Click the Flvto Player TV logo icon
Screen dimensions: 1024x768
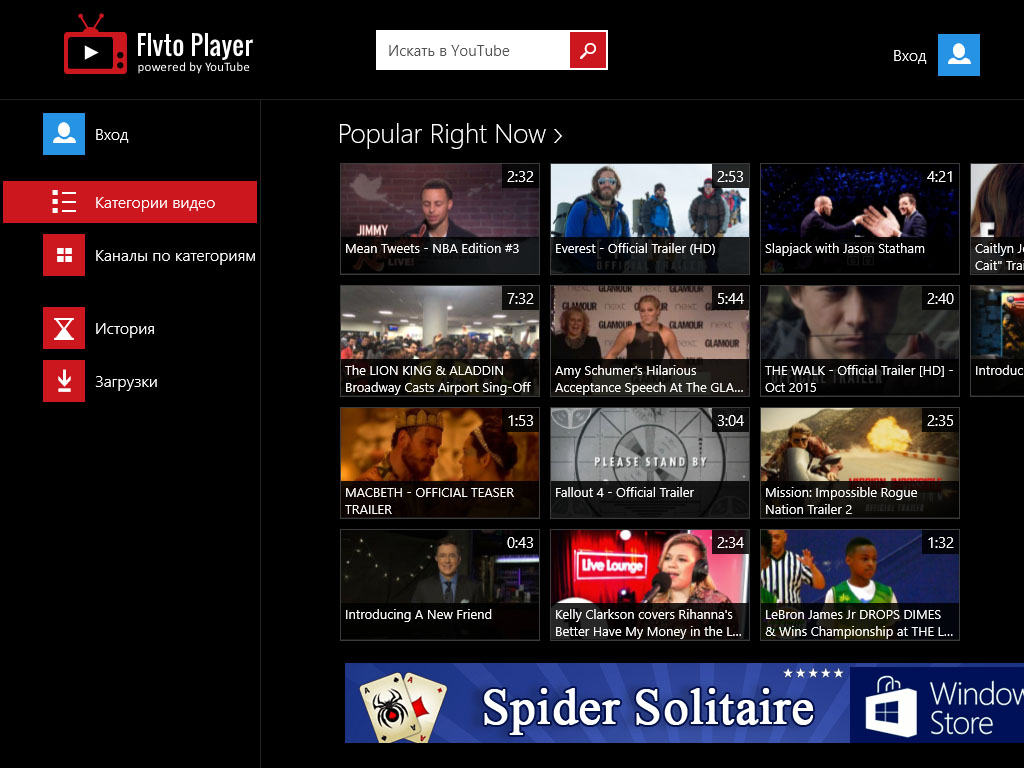coord(95,44)
